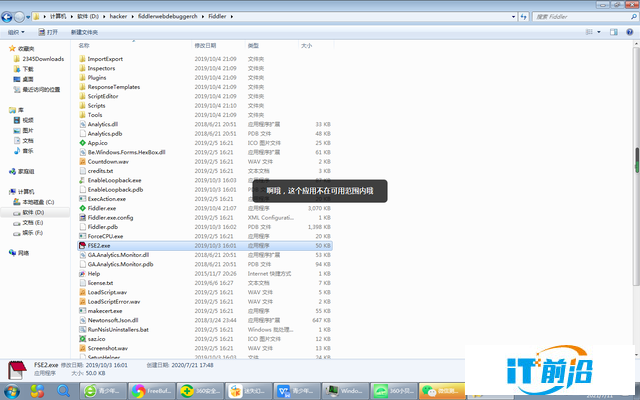Select the Tools folder icon
This screenshot has height=400, width=640.
(82, 115)
